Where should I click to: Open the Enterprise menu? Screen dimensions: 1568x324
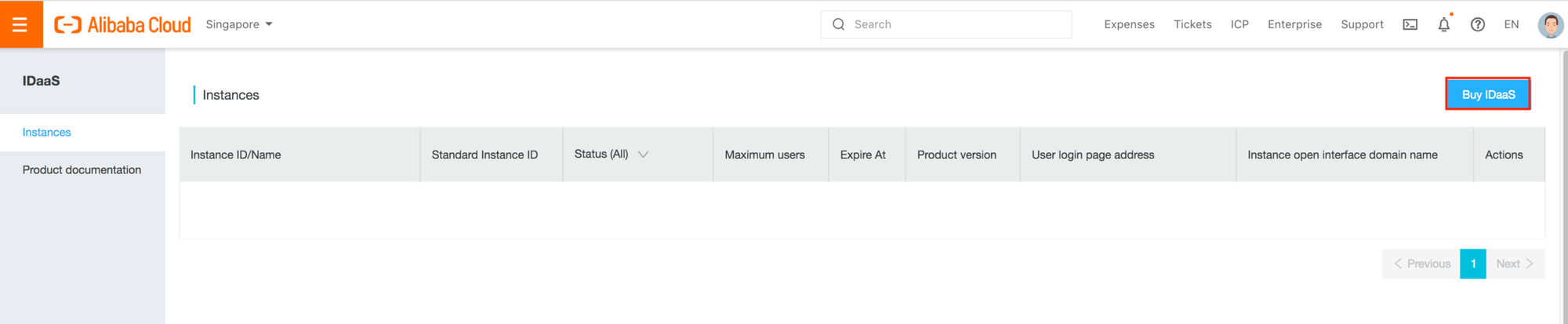coord(1294,24)
